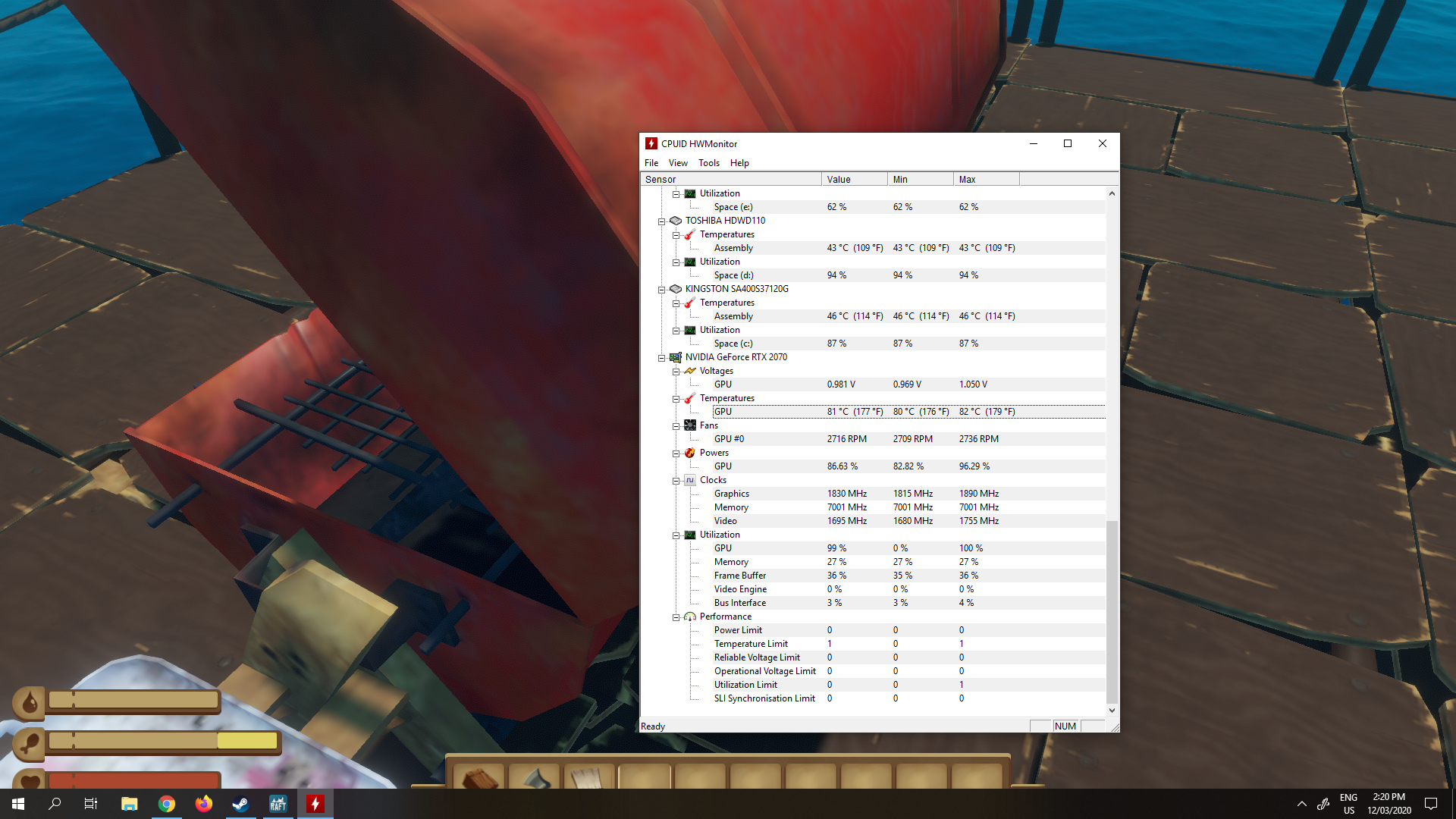Collapse the KINGSTON SA400S37120G tree node
Screen dimensions: 1456x819
click(x=661, y=290)
